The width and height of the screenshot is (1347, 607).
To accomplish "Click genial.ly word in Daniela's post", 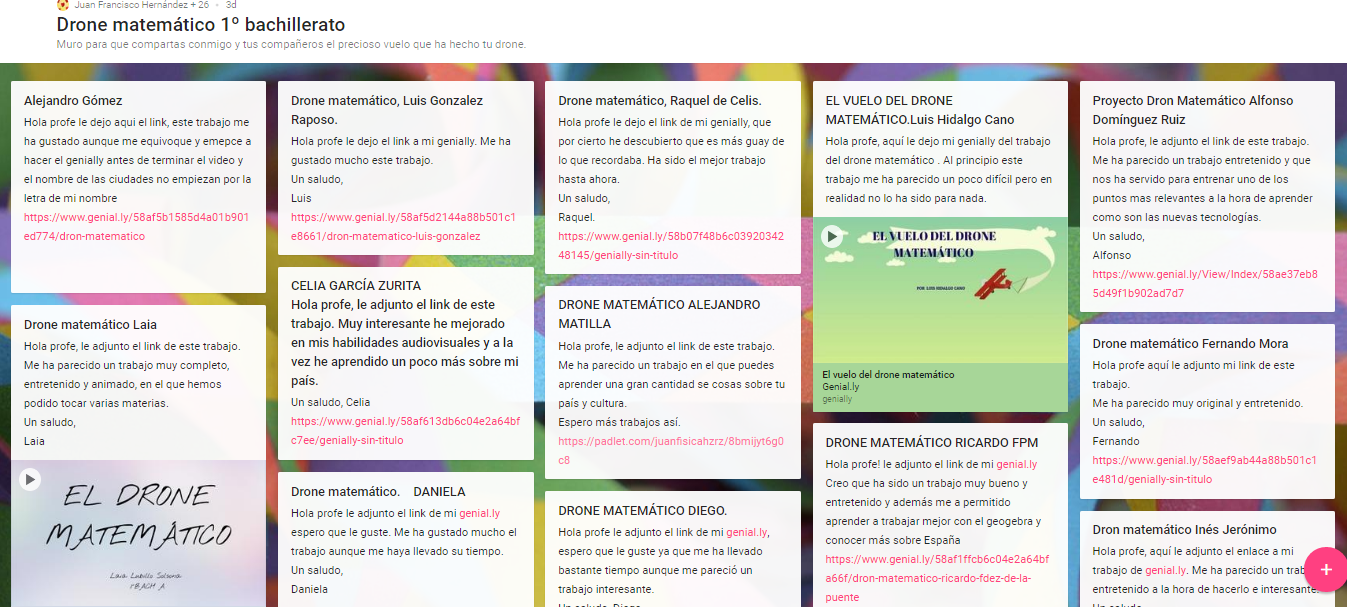I will tap(479, 513).
